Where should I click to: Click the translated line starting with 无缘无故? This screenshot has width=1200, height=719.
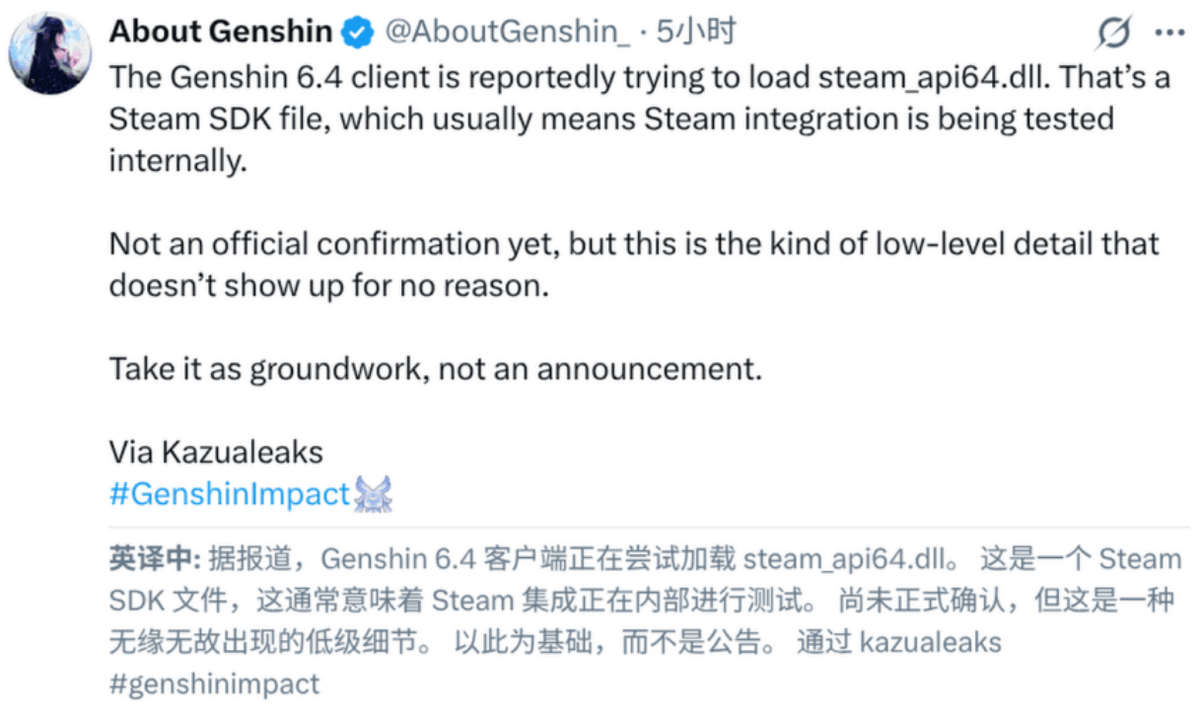(x=270, y=642)
